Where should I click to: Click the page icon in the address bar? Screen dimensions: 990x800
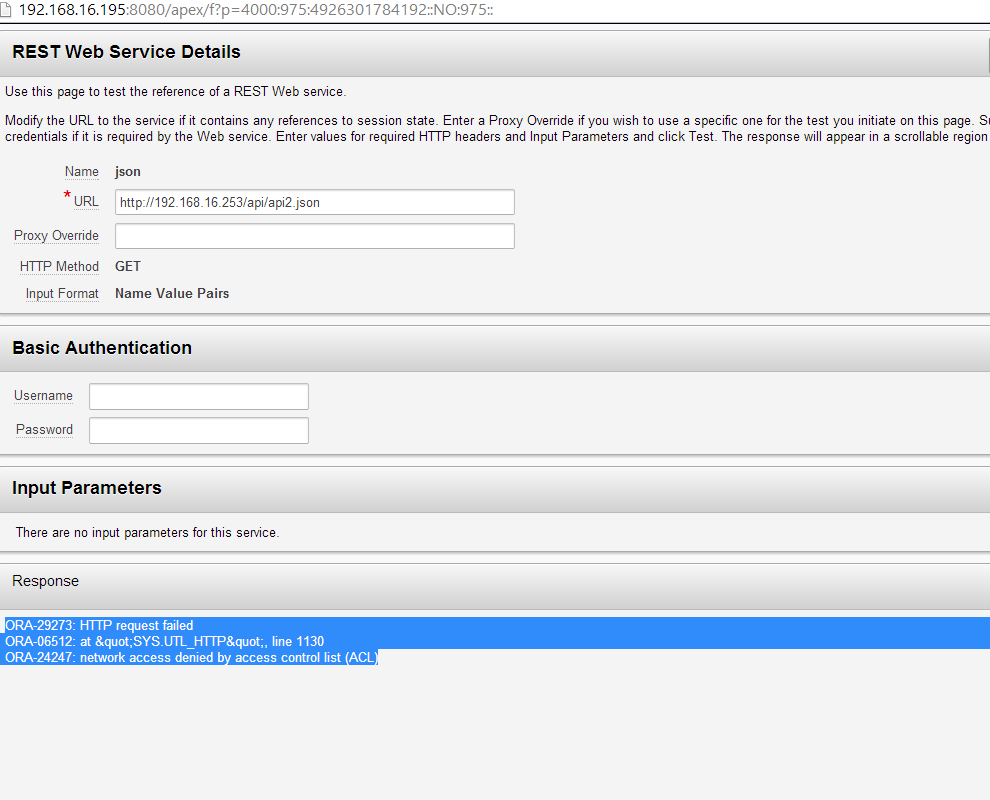click(9, 9)
